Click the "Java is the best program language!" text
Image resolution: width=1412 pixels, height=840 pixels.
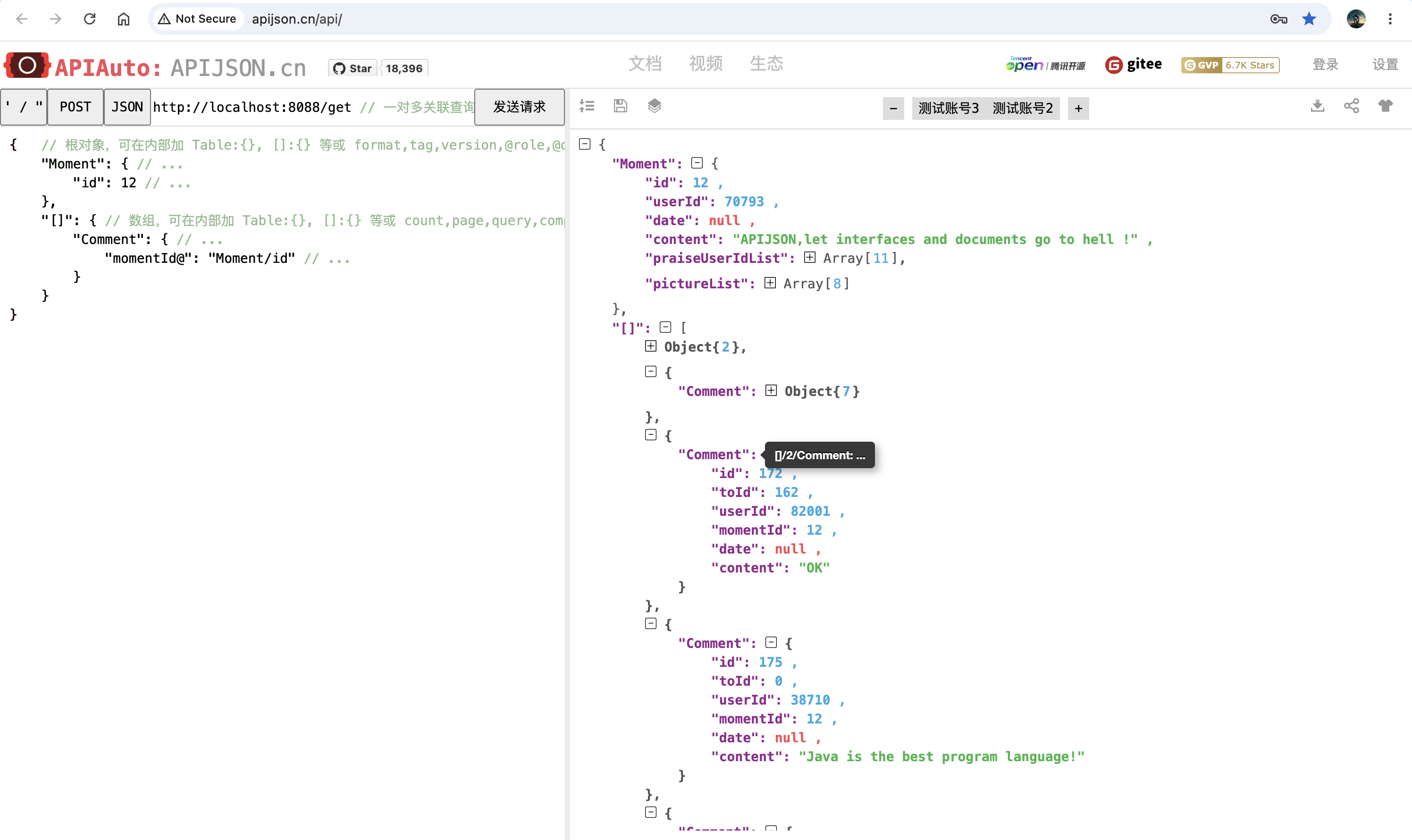941,756
